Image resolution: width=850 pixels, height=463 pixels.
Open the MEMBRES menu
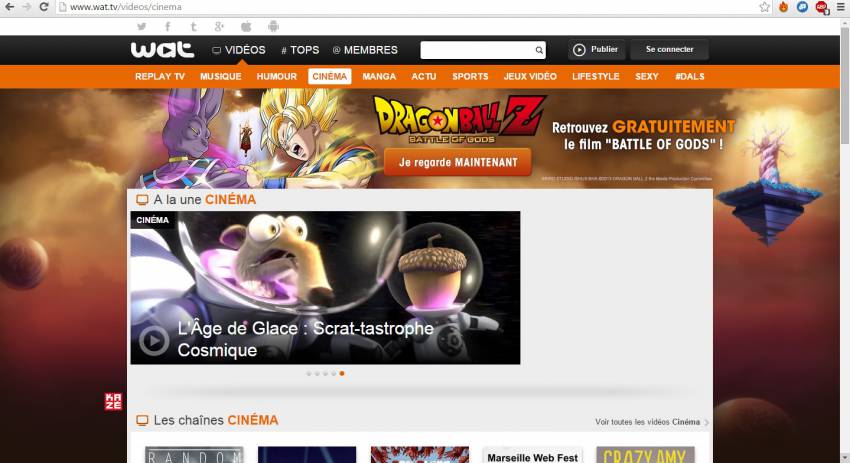tap(365, 50)
